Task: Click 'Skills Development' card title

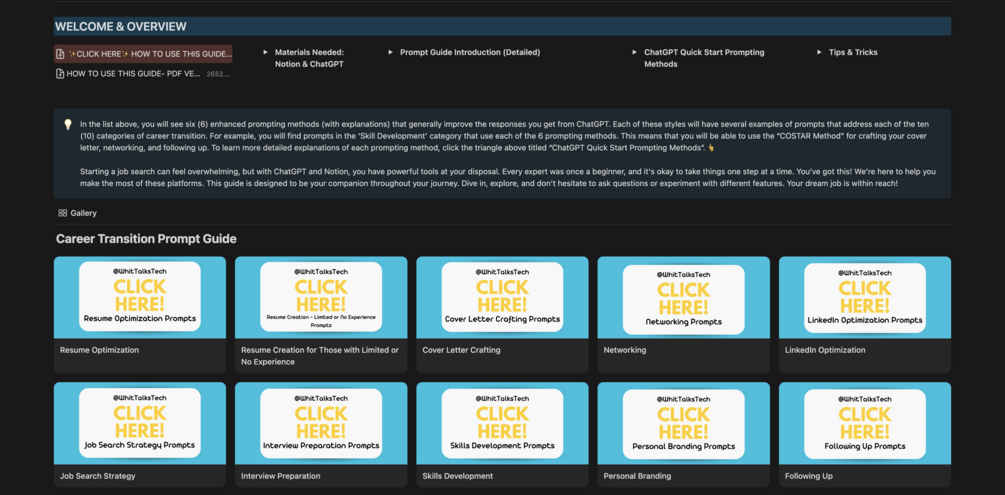Action: (458, 476)
